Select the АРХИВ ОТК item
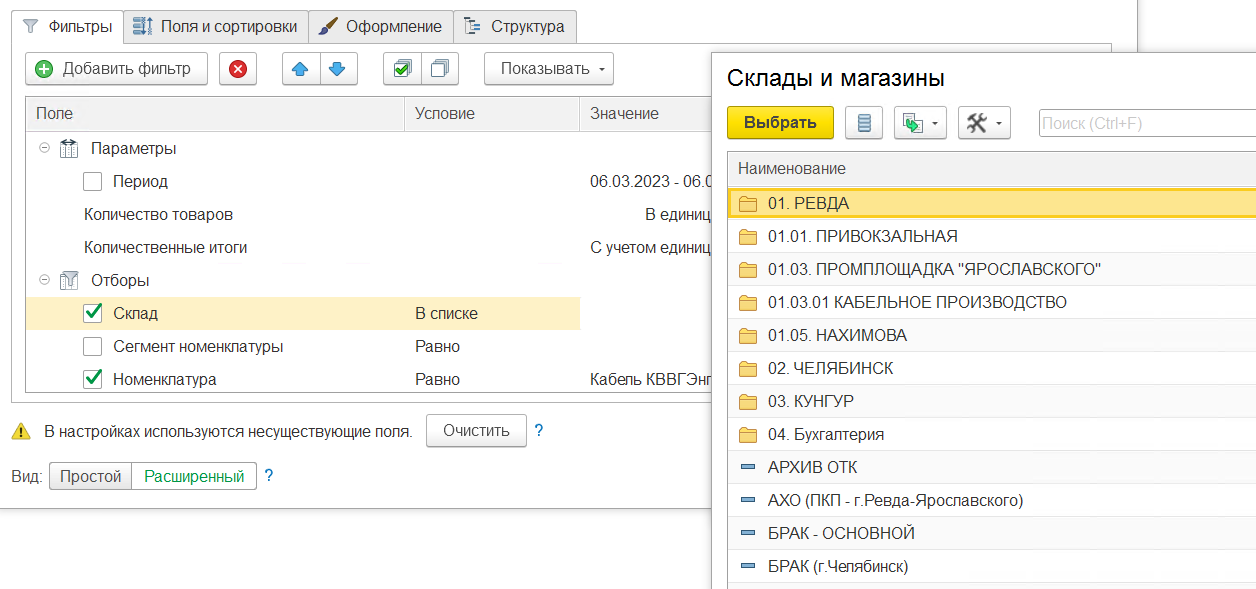The width and height of the screenshot is (1256, 589). (991, 467)
